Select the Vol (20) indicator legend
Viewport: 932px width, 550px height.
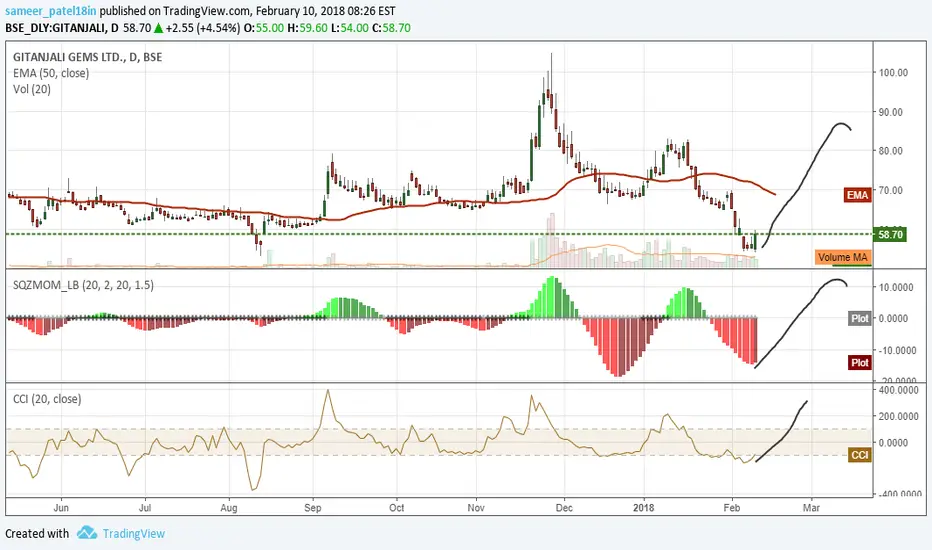click(32, 89)
